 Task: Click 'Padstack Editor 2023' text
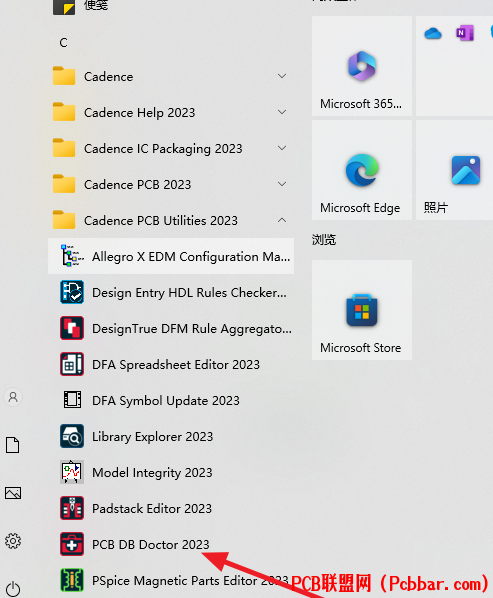(x=152, y=508)
